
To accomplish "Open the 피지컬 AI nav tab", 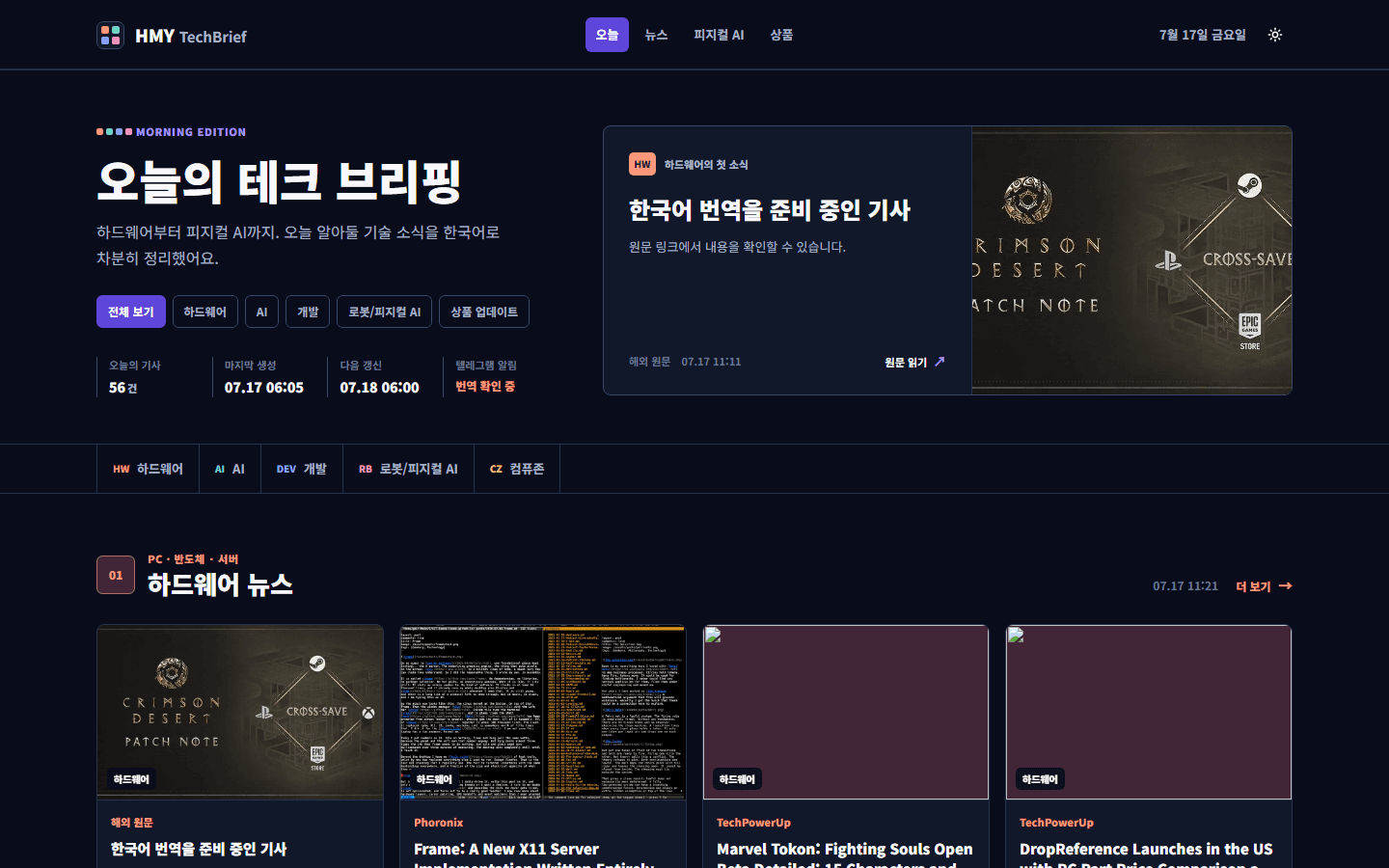I will [x=719, y=35].
